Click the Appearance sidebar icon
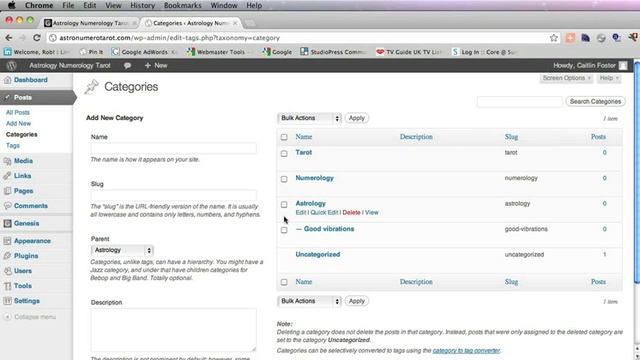Viewport: 640px width, 360px height. tap(7, 241)
